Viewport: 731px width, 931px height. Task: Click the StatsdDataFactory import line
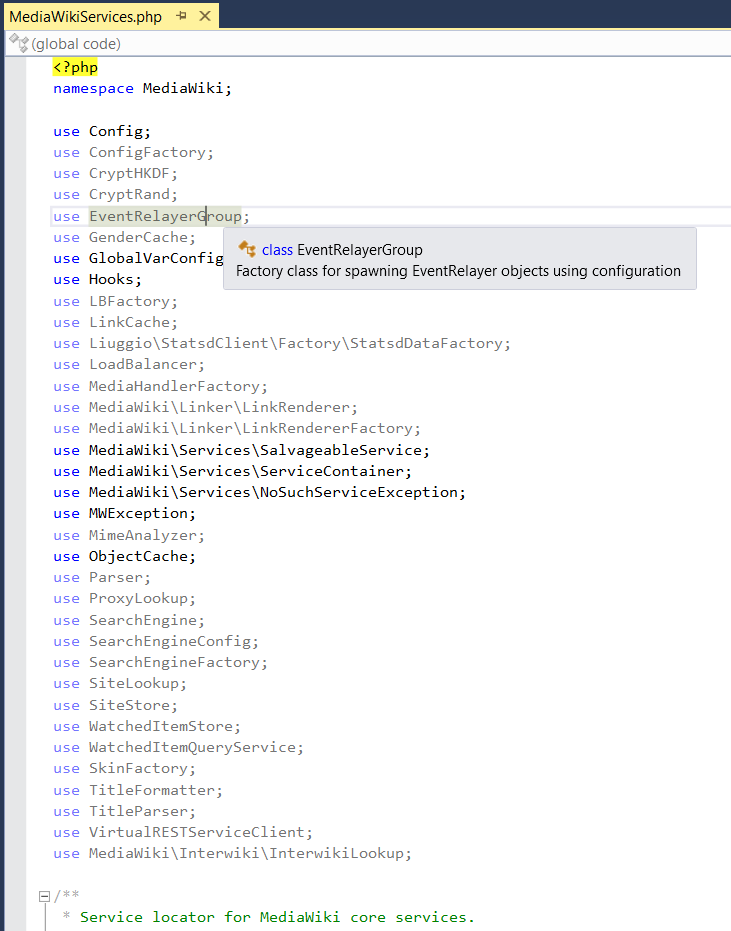point(281,344)
